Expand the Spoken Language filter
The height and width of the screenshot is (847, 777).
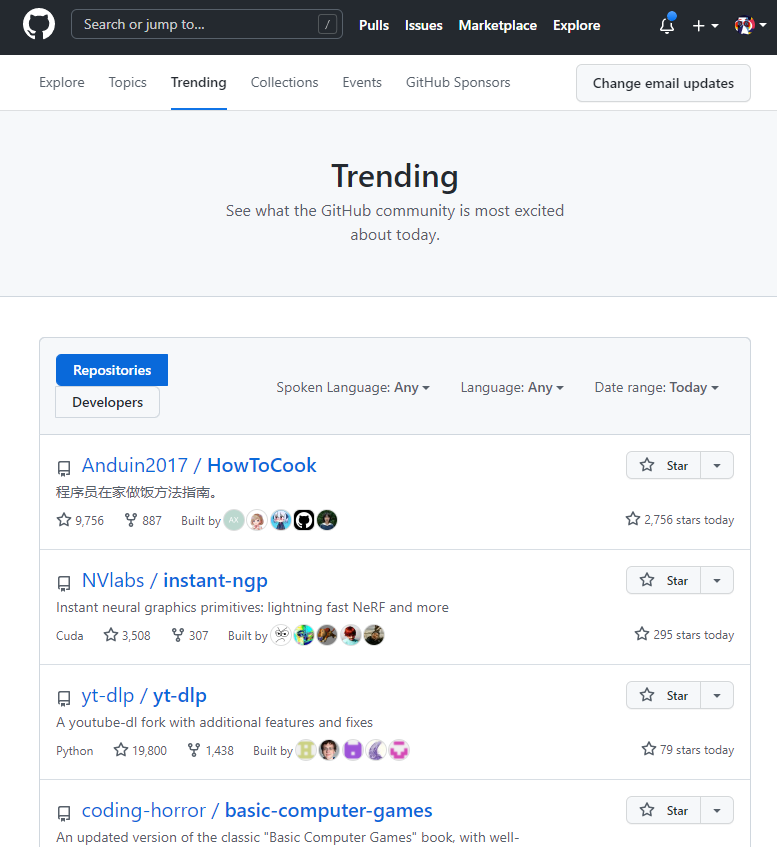[x=353, y=387]
